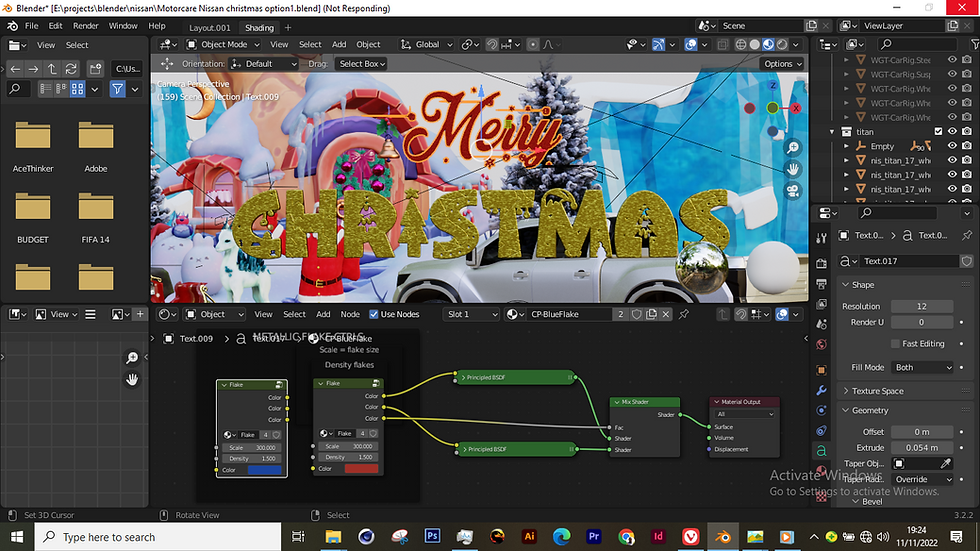Click the viewport pan hand icon
Image resolution: width=980 pixels, height=551 pixels.
tap(792, 169)
